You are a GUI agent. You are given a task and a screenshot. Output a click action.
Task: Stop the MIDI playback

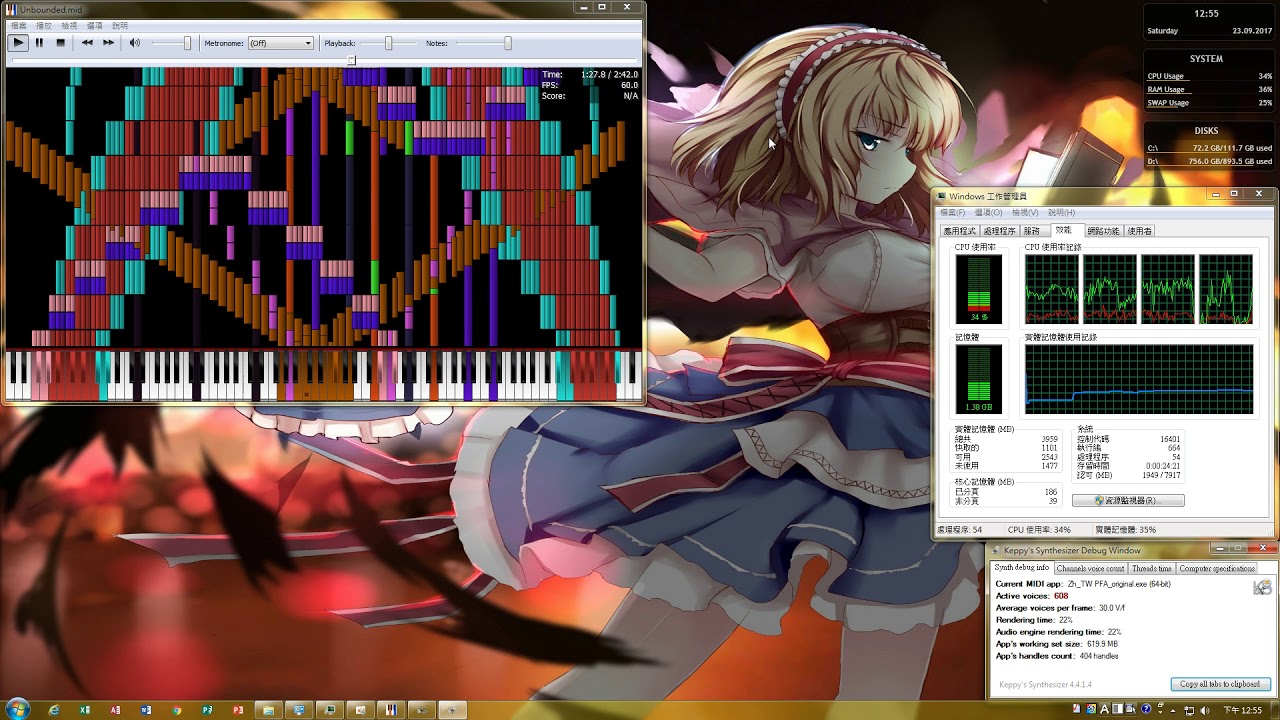(x=60, y=43)
